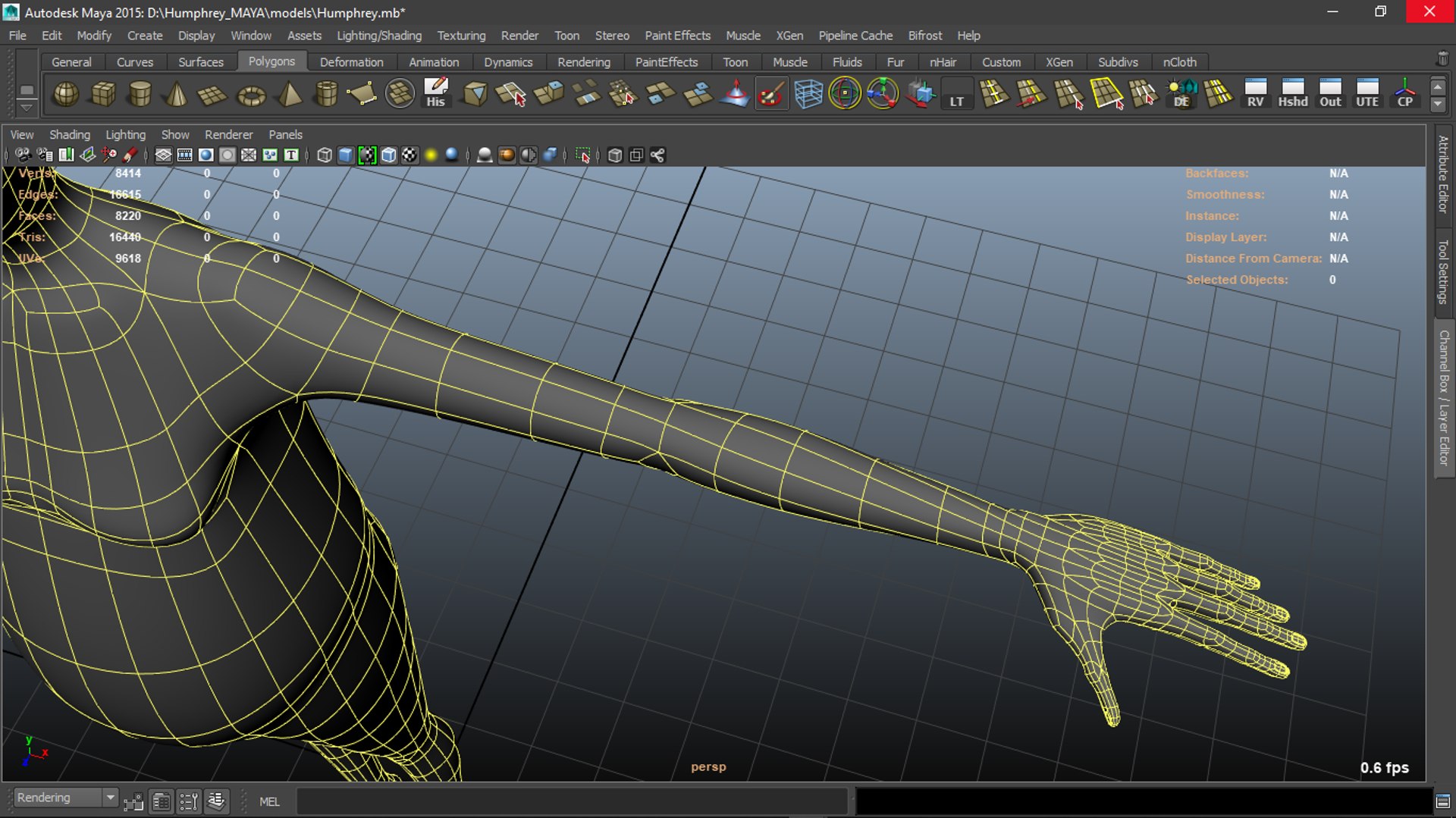
Task: Open the Lighting/Shading main menu
Action: tap(379, 36)
